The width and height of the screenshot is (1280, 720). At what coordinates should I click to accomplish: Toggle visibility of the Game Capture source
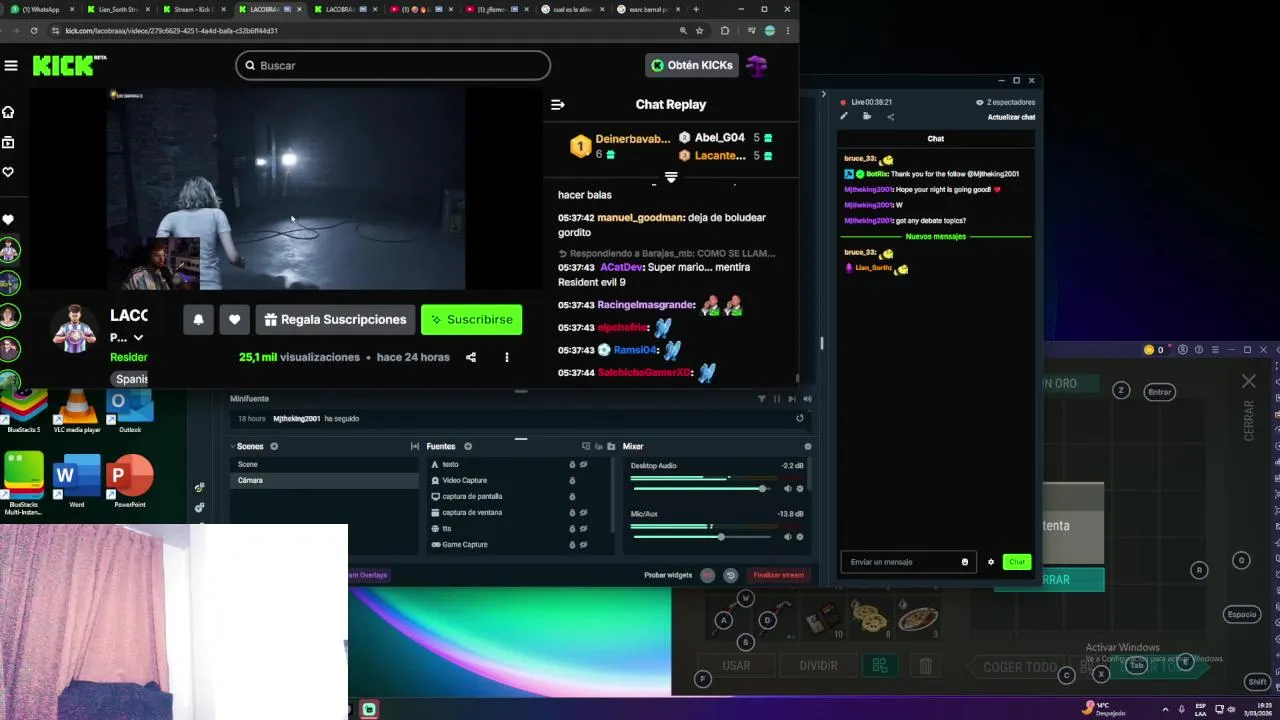pos(584,544)
